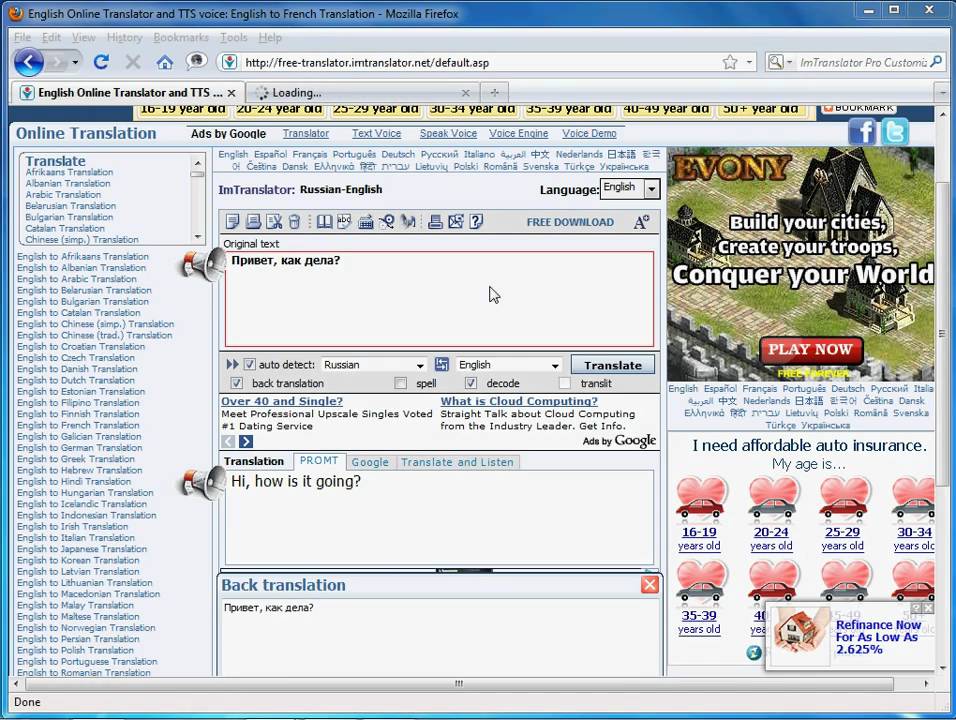Open the interface Language dropdown
This screenshot has width=956, height=720.
point(630,188)
